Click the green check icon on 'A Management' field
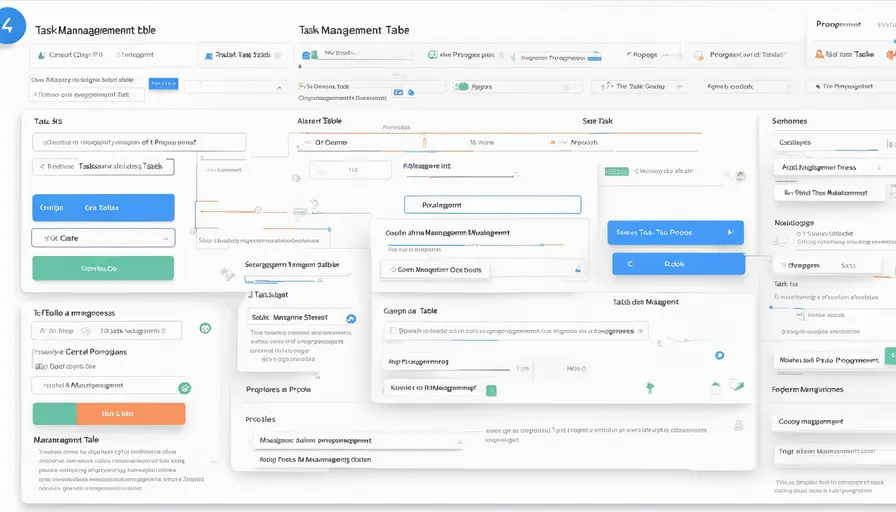Viewport: 896px width, 512px height. pyautogui.click(x=184, y=387)
